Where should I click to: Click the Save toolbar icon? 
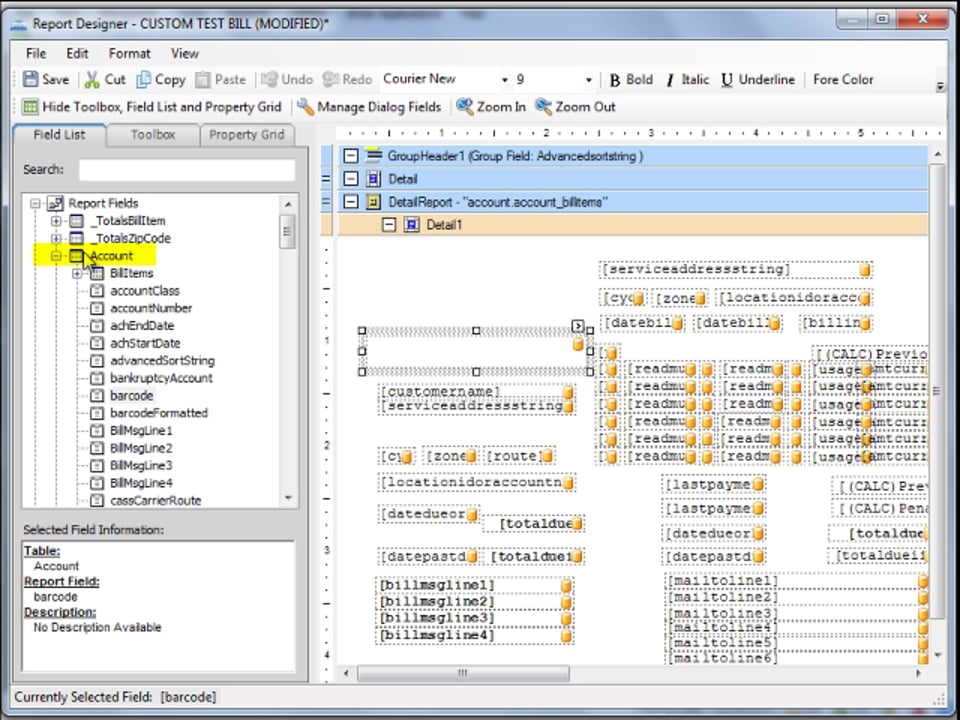30,80
